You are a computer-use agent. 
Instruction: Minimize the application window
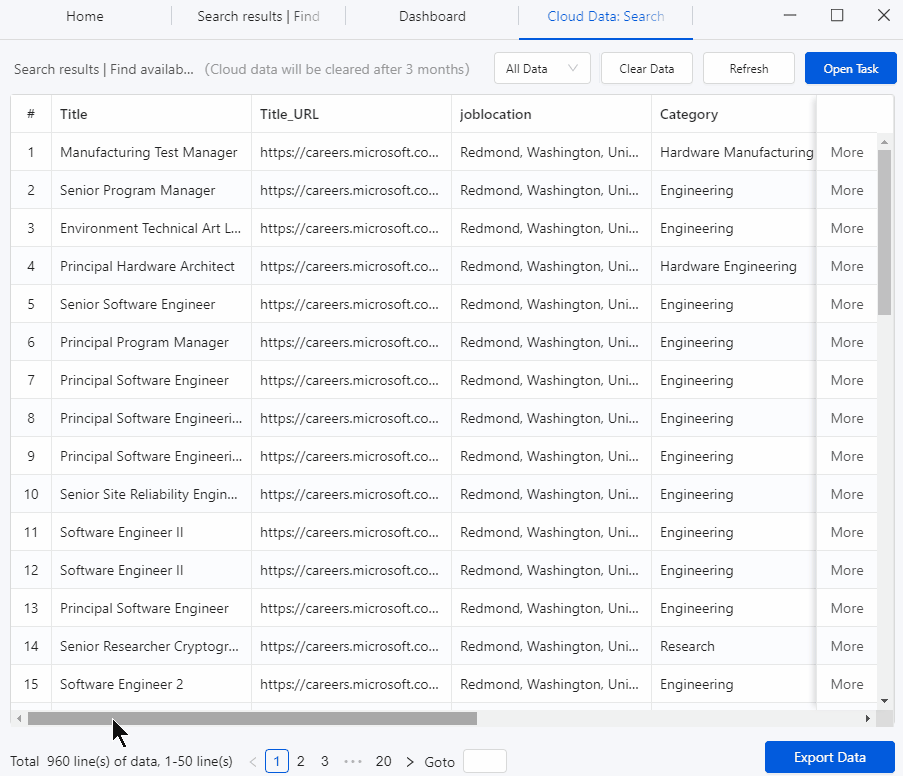pyautogui.click(x=790, y=16)
